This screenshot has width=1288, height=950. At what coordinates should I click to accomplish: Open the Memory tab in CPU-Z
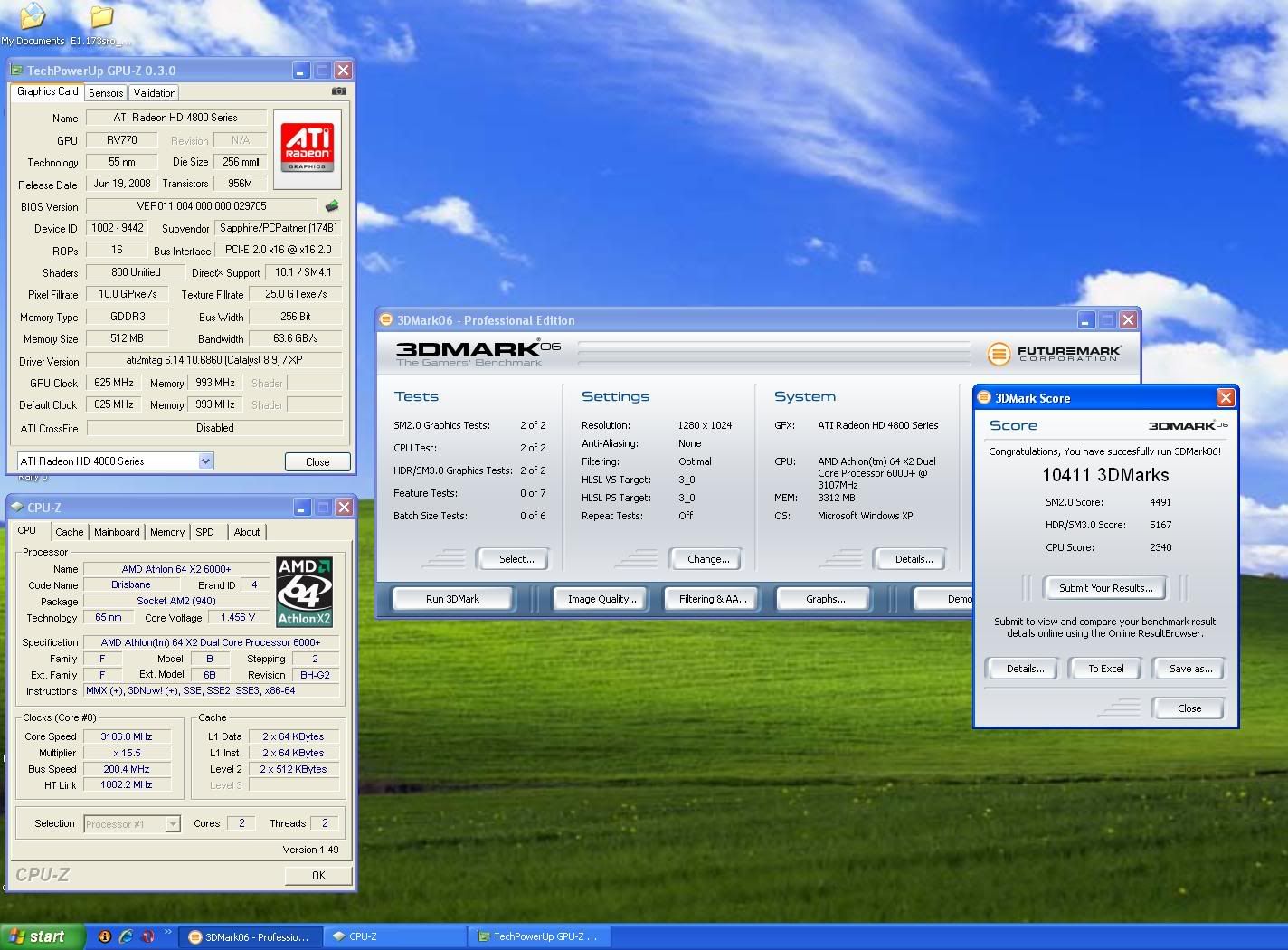pos(167,532)
